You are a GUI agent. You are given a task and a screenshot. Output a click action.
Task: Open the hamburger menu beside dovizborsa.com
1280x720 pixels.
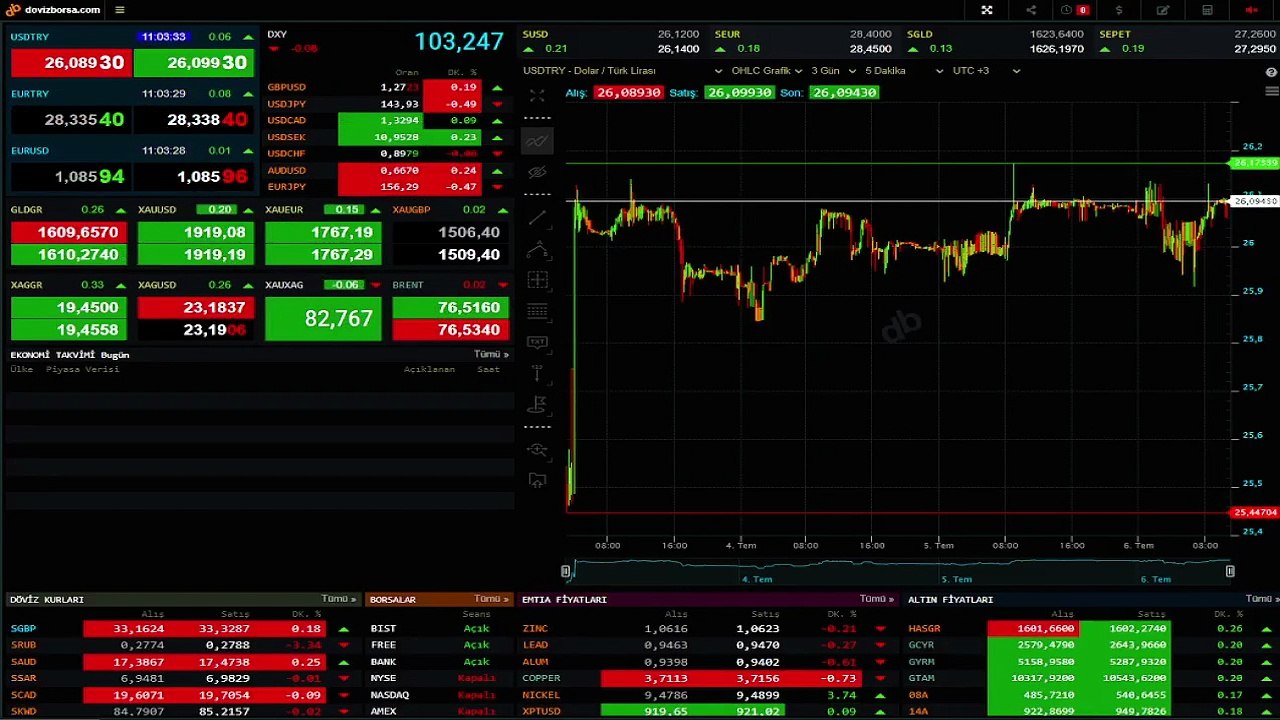[120, 10]
